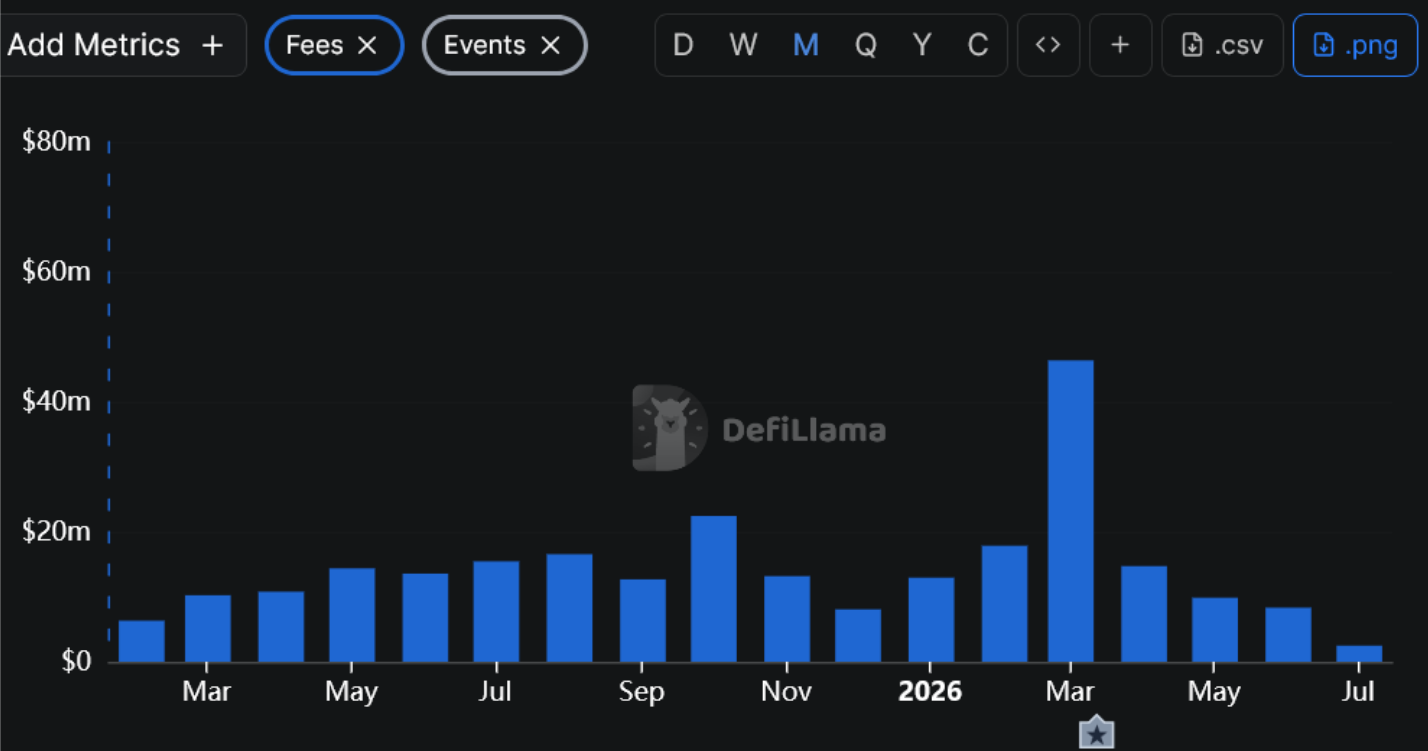Click the tallest bar for March 2026
This screenshot has height=751, width=1428.
1070,511
